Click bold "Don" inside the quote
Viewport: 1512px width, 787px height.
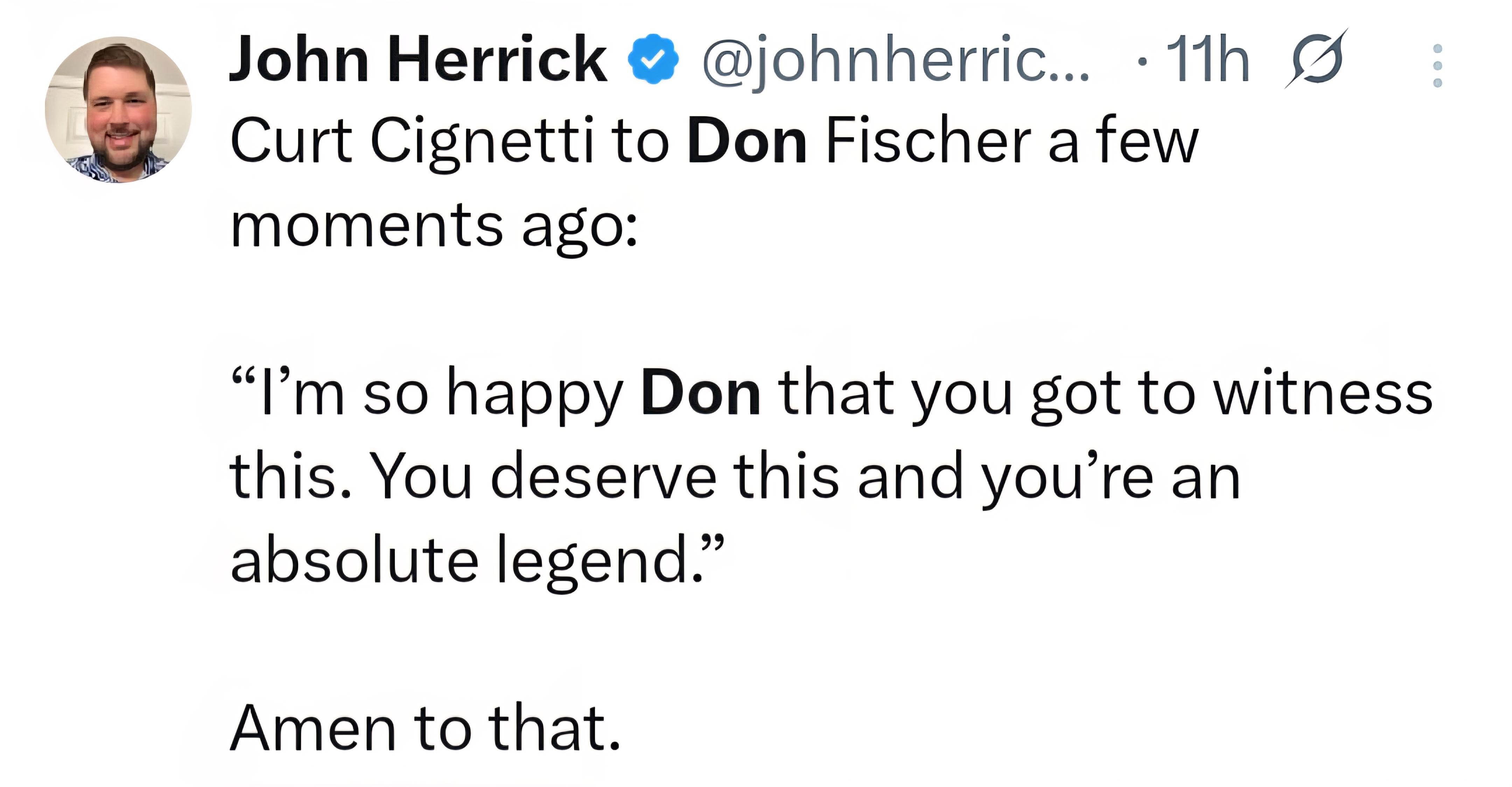click(701, 393)
